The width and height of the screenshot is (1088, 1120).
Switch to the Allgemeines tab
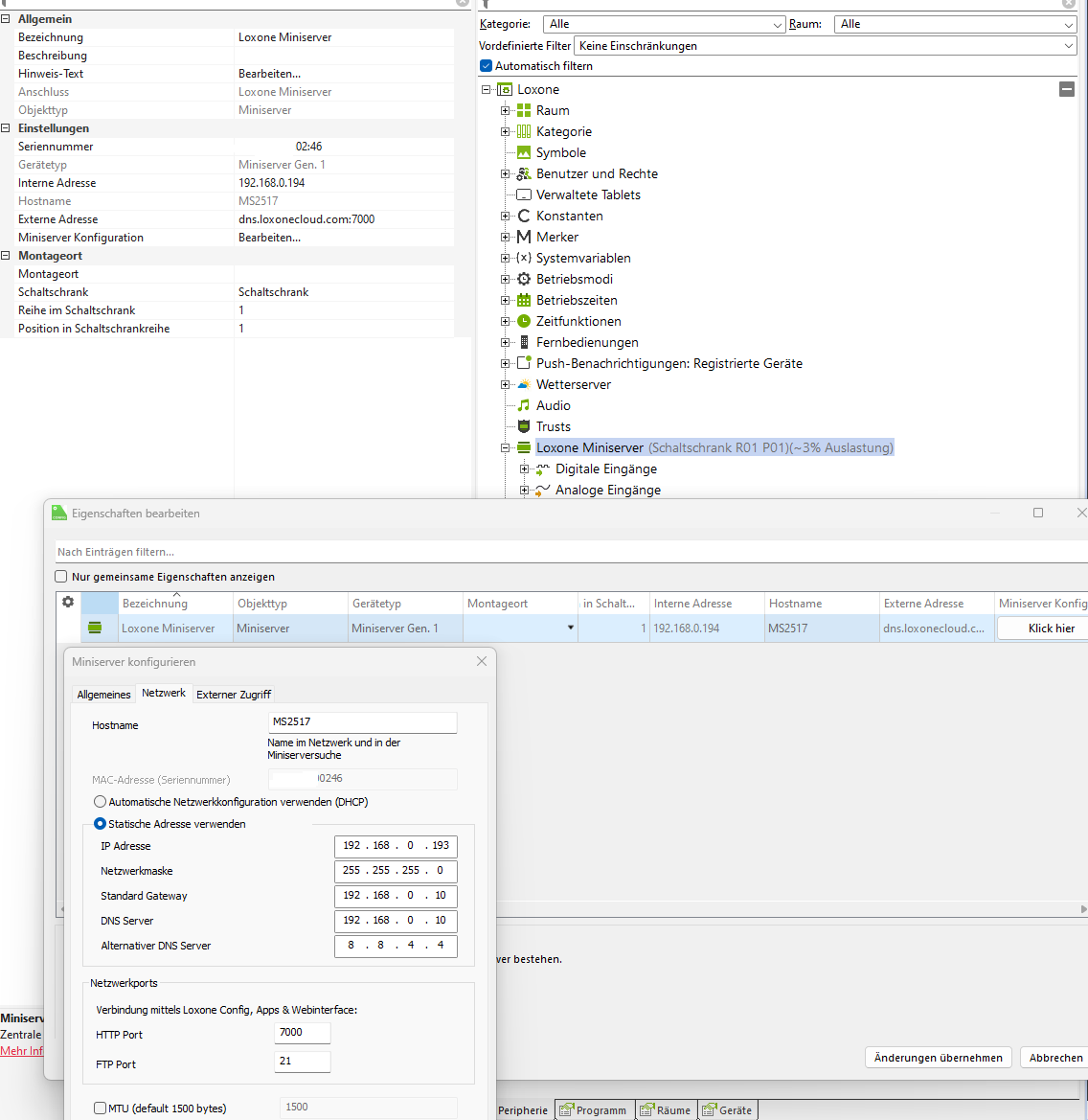click(x=104, y=695)
